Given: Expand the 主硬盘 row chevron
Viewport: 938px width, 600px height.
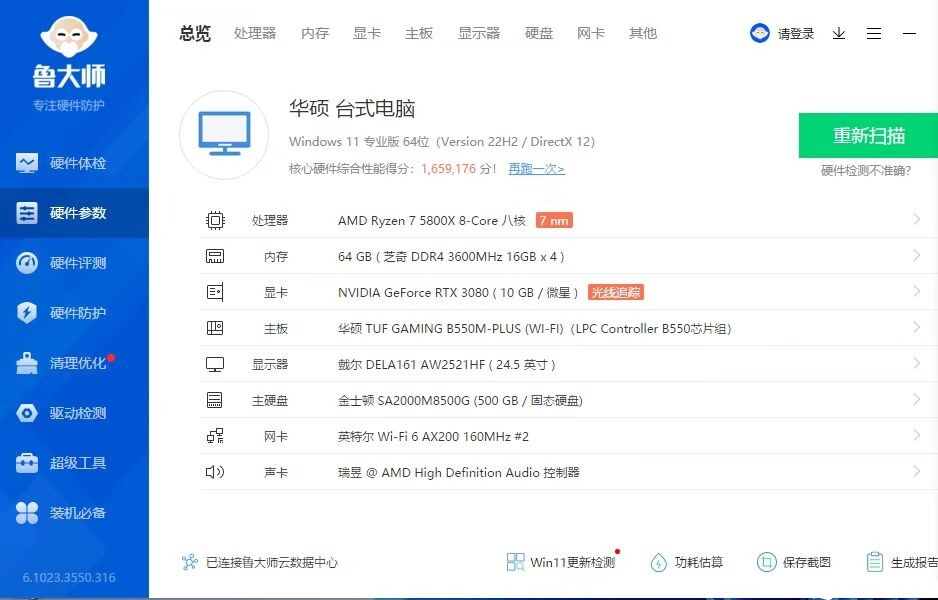Looking at the screenshot, I should [916, 399].
